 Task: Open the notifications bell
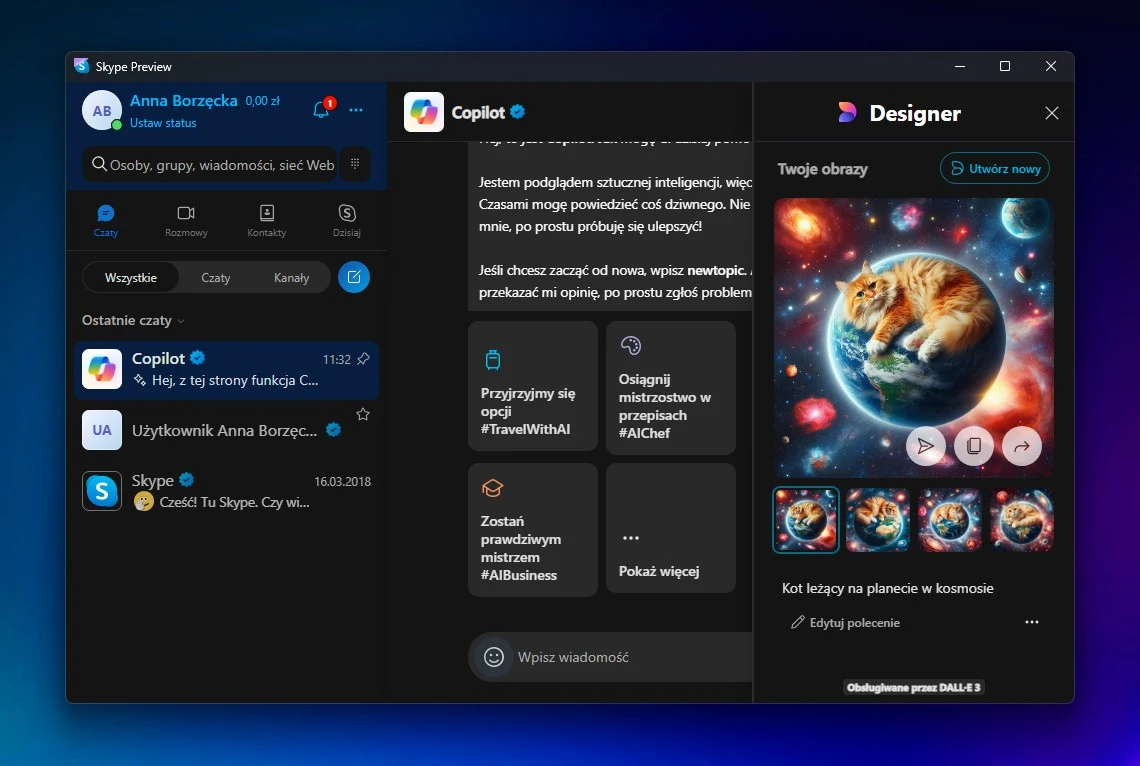coord(322,108)
